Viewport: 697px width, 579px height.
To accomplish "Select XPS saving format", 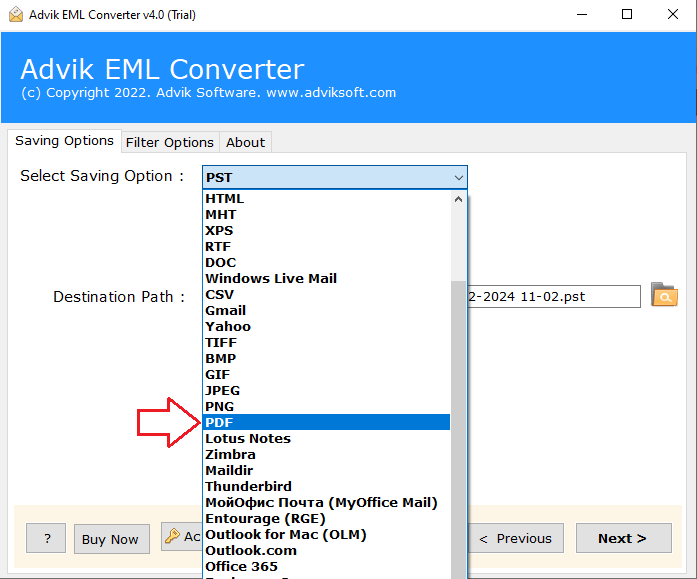I will click(x=326, y=231).
